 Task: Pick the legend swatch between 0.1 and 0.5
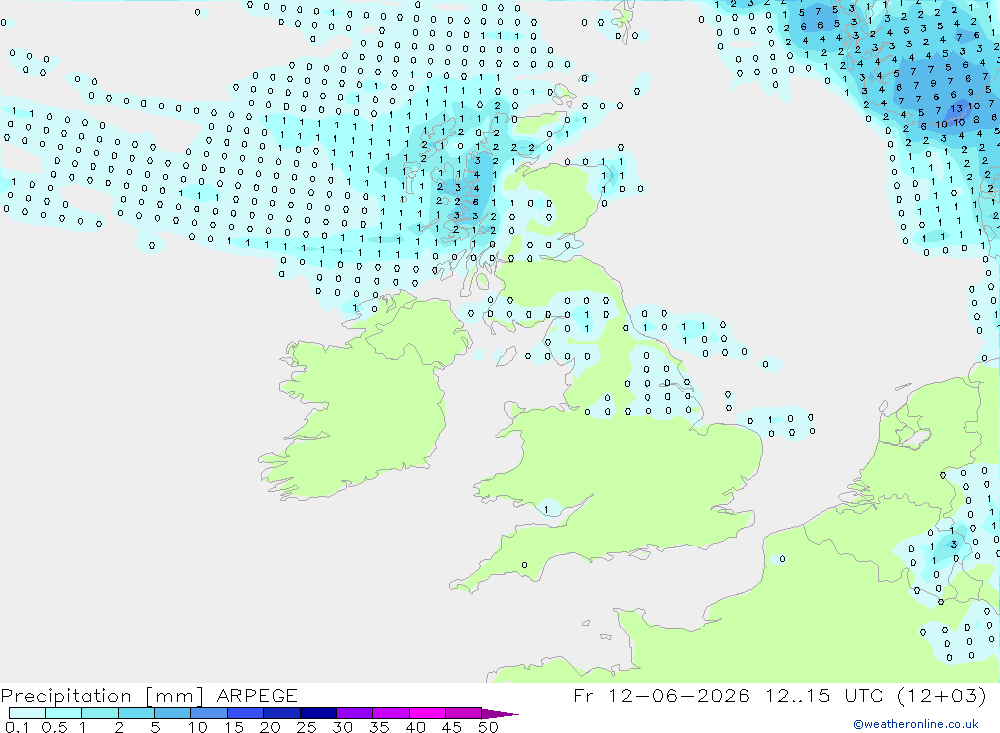pos(27,713)
